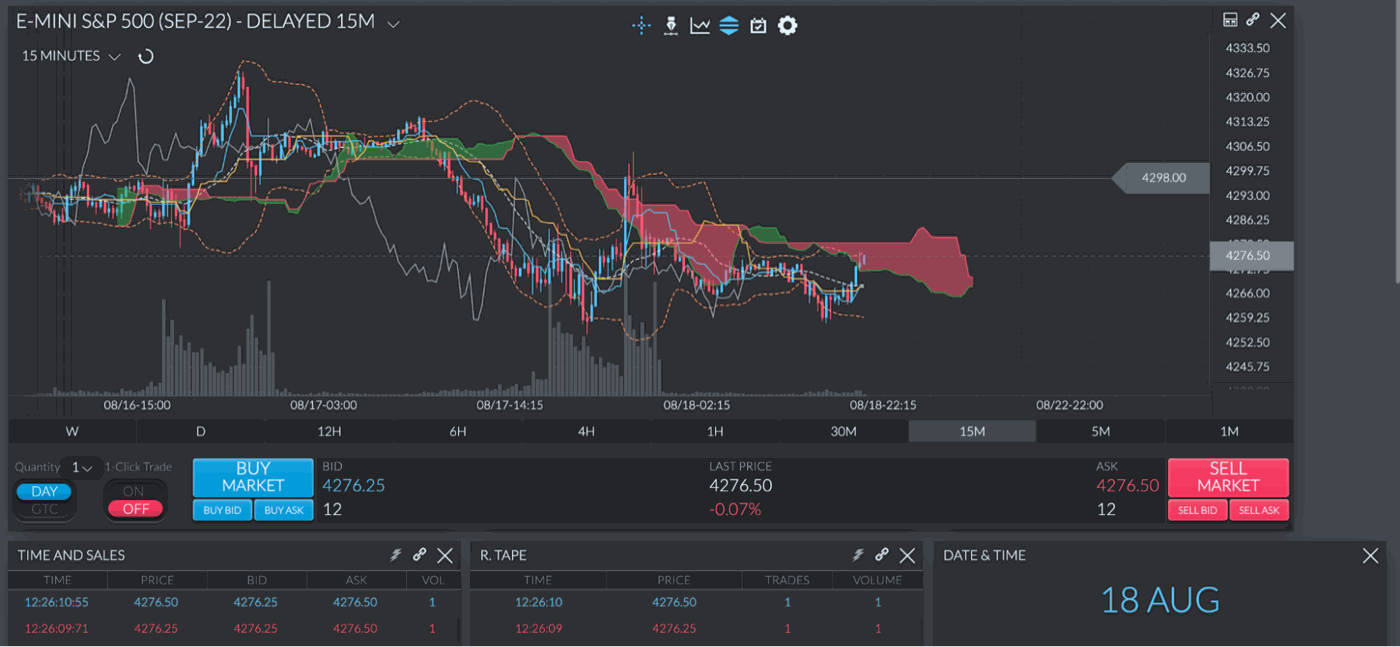Click VOL column header in Time and Sales
Viewport: 1400px width, 647px height.
pyautogui.click(x=432, y=580)
